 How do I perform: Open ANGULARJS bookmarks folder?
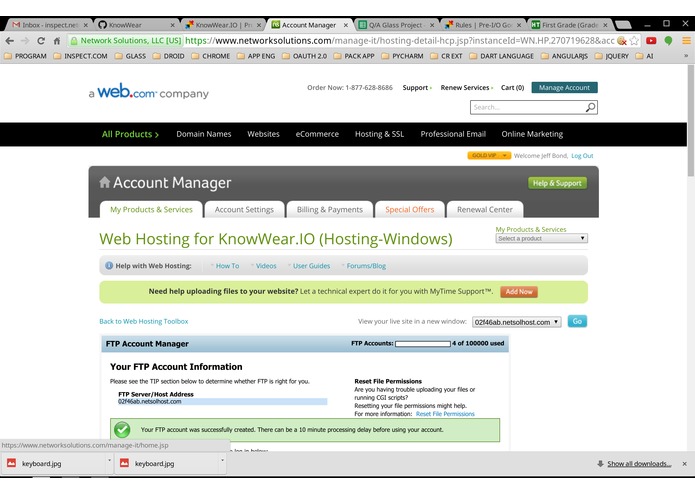click(564, 56)
